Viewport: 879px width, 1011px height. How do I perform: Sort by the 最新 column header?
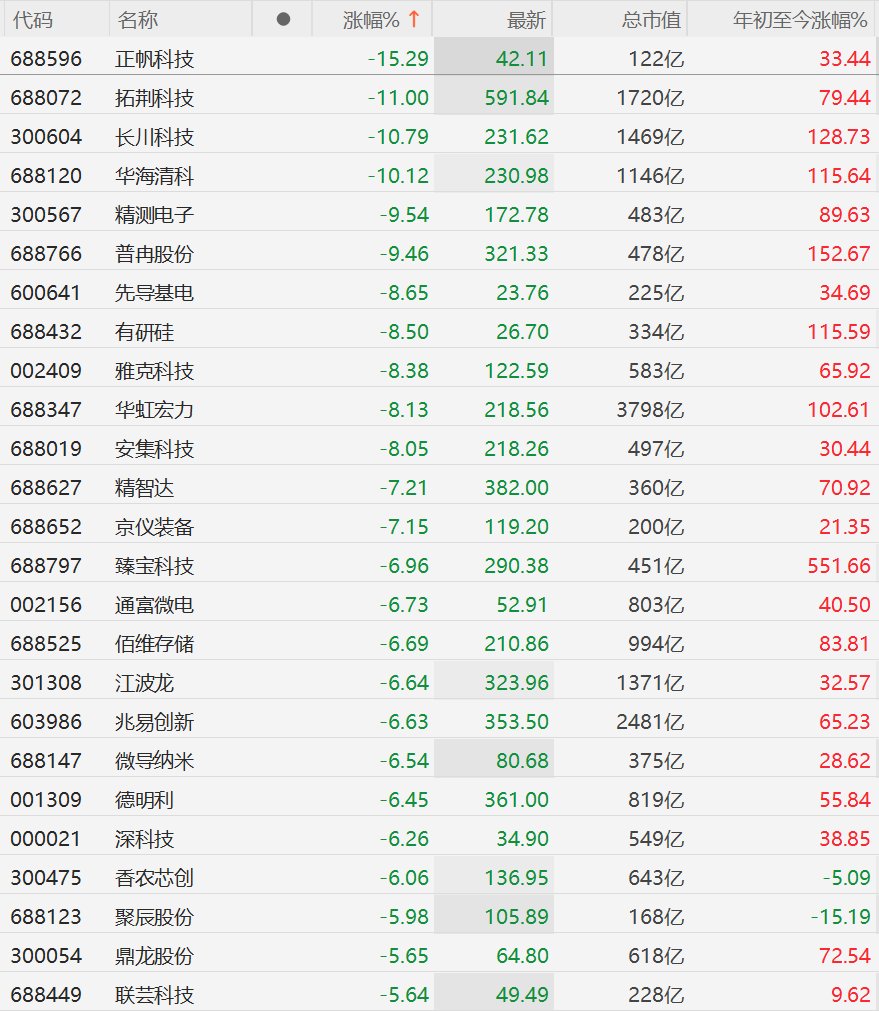[526, 20]
